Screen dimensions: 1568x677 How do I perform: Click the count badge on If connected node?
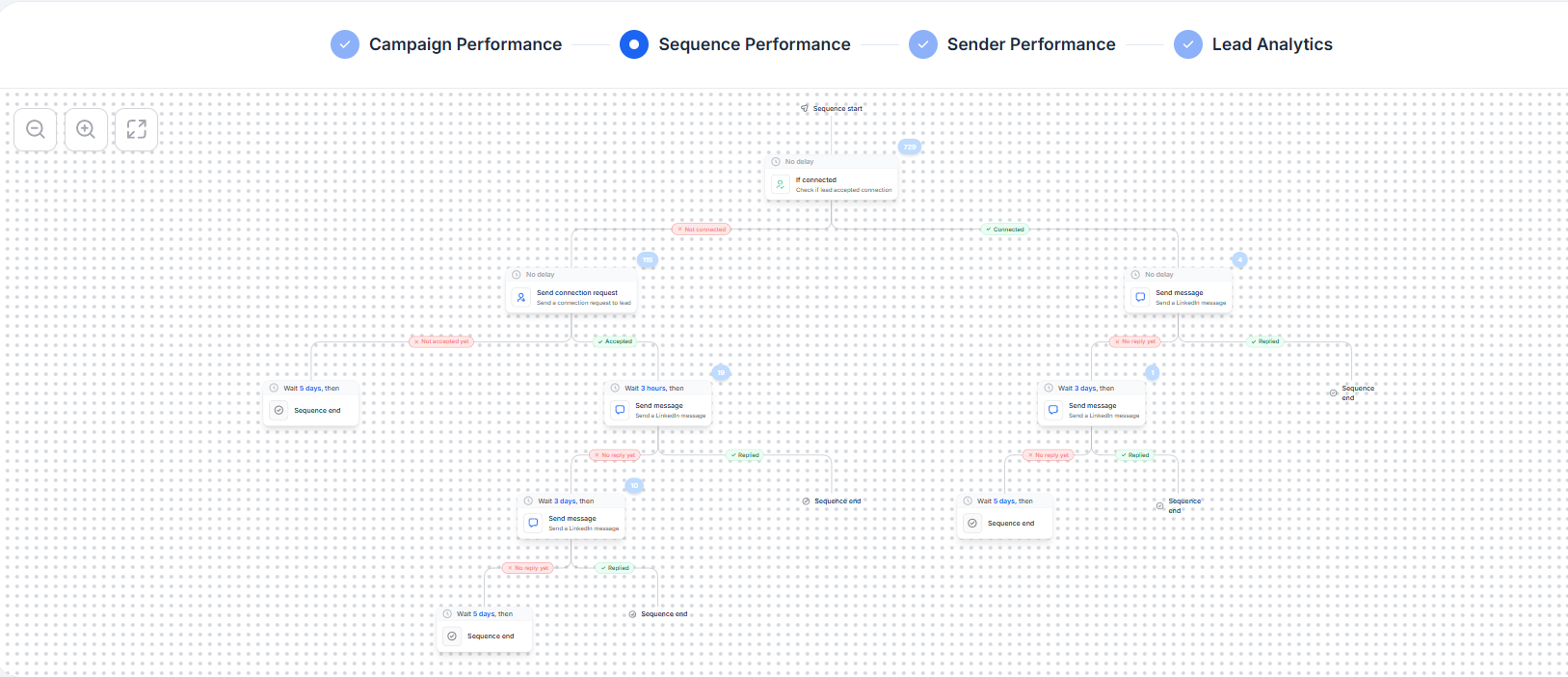click(910, 148)
